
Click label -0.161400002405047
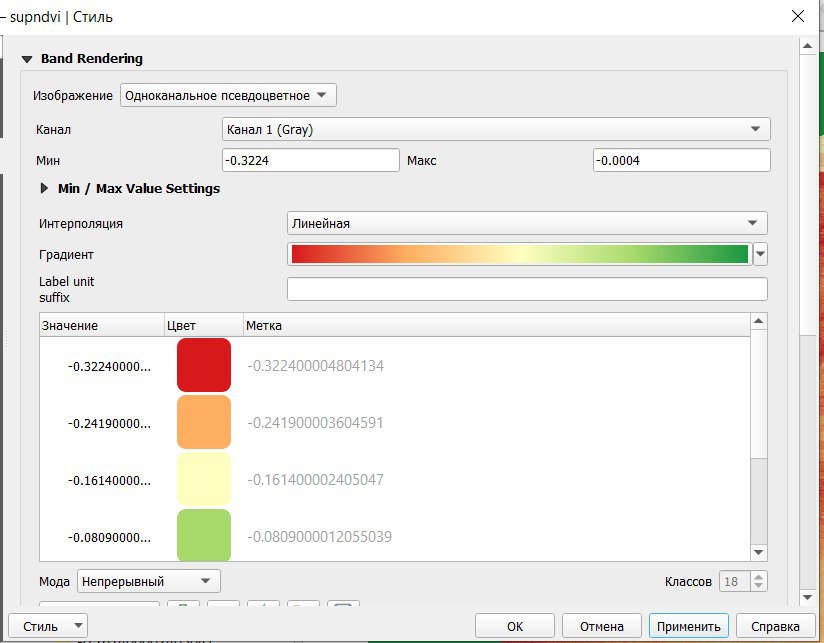(x=315, y=480)
